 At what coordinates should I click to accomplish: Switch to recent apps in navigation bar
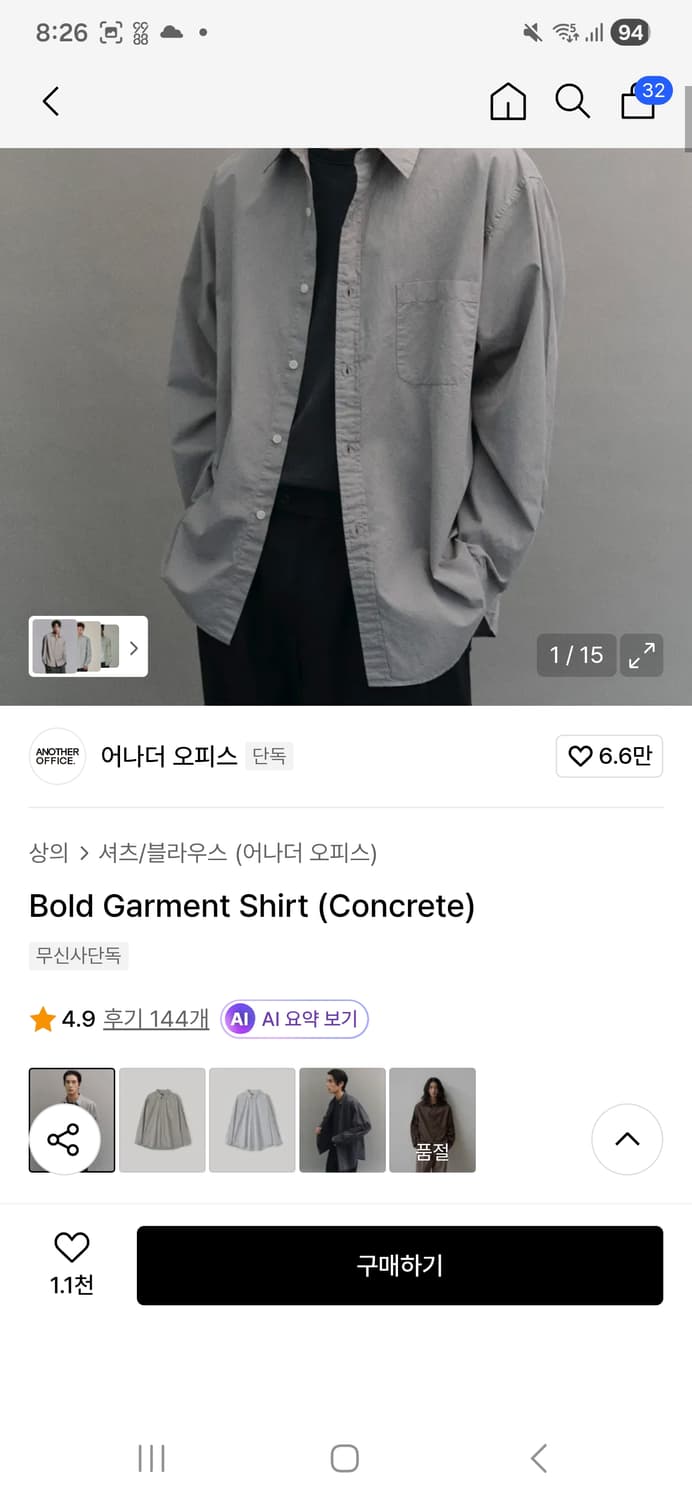150,1458
